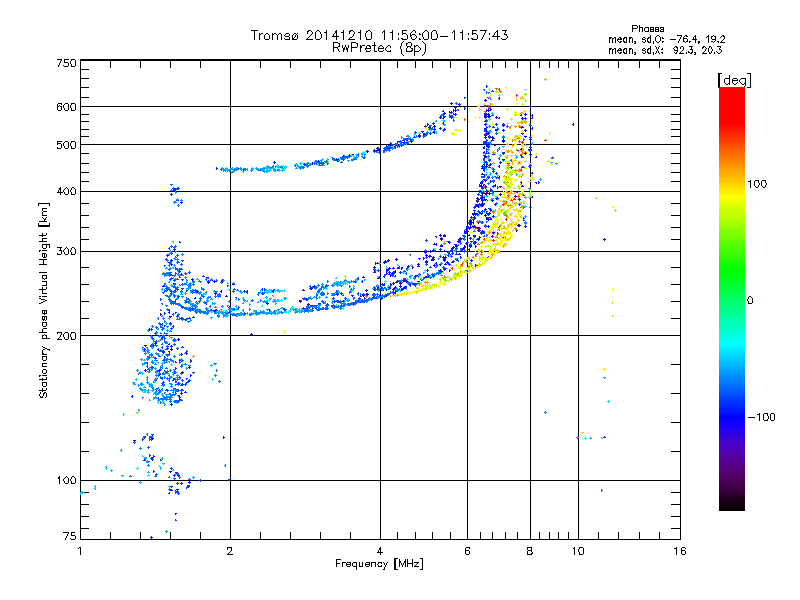Click the y-axis tick label '100'

pos(67,480)
